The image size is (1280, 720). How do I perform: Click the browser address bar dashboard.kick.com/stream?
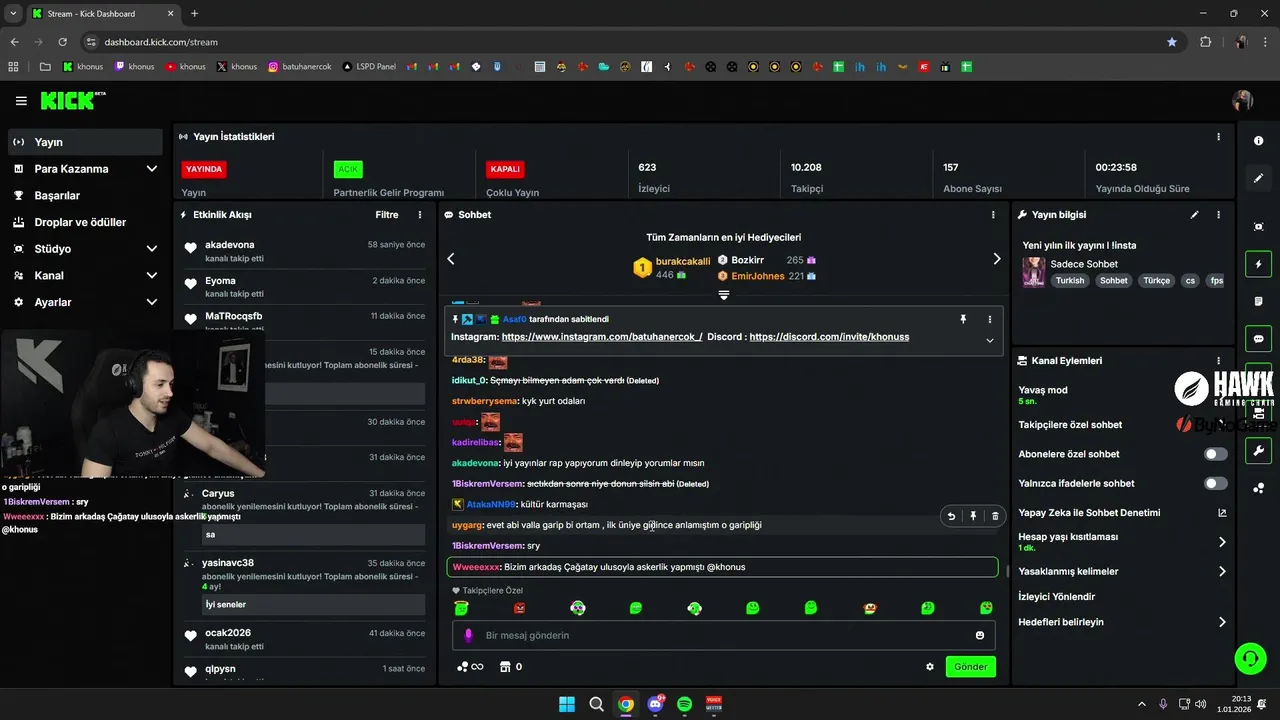[160, 42]
